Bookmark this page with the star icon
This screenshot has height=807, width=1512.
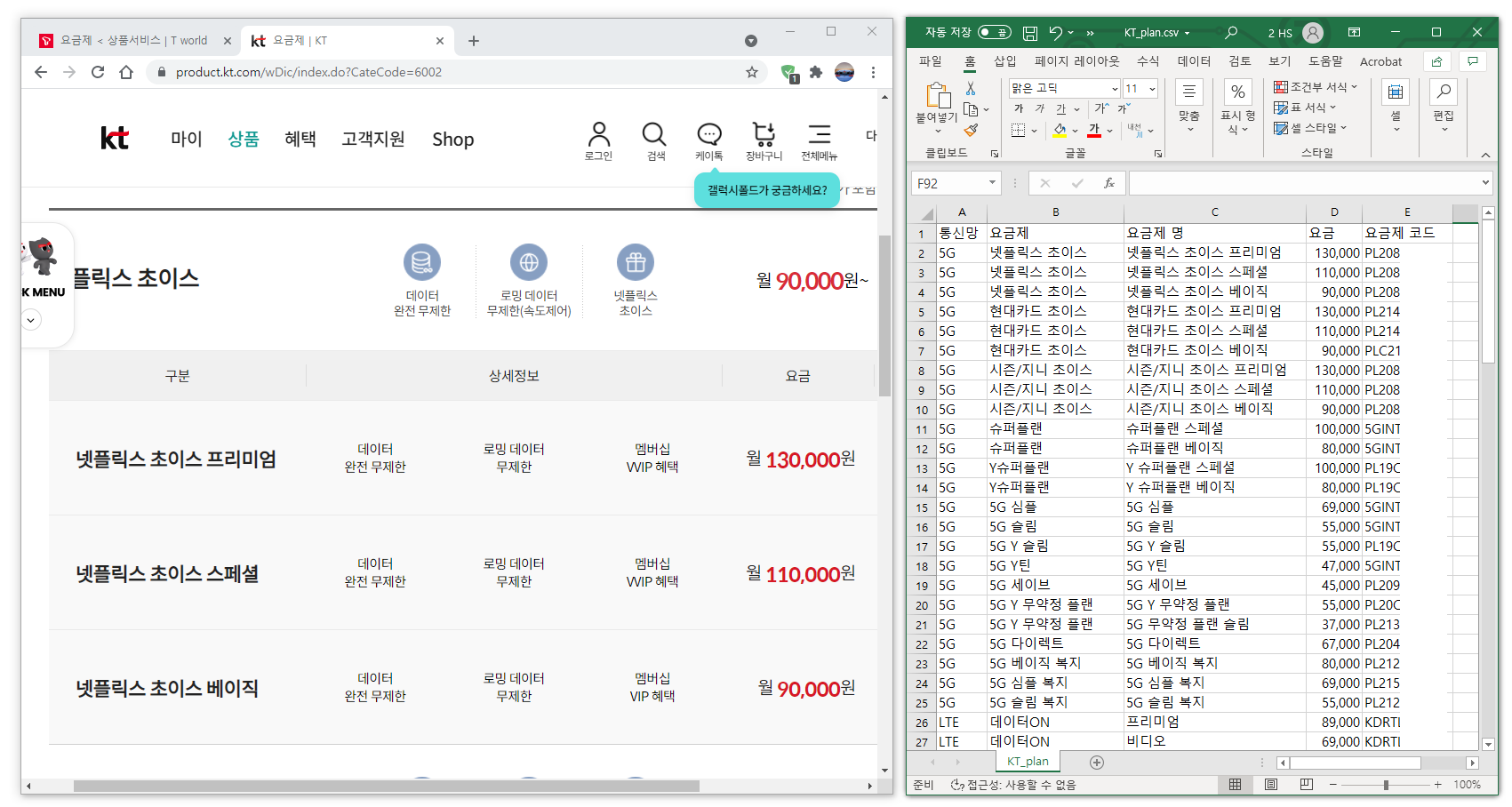[752, 72]
